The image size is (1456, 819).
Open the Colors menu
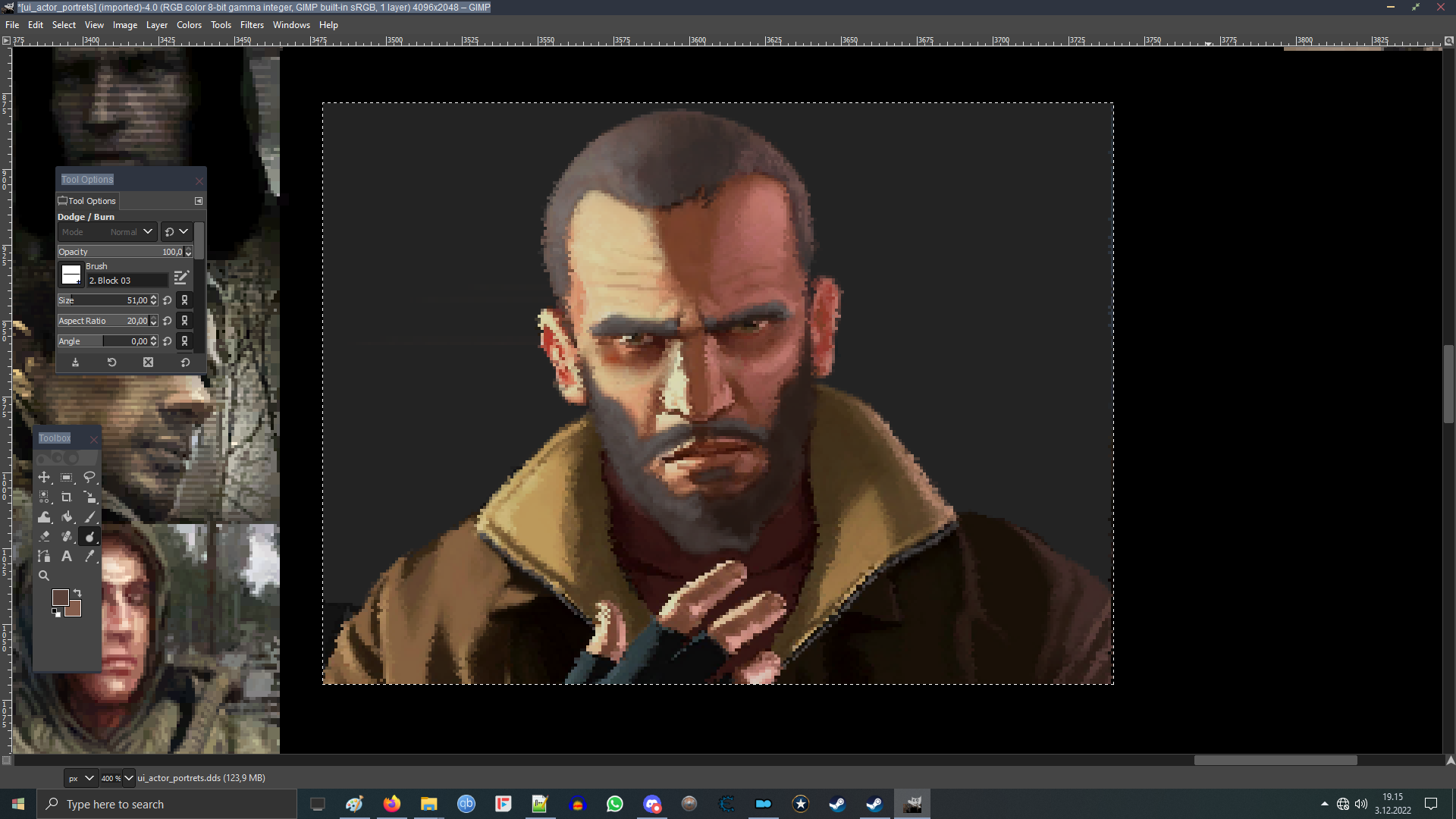pos(189,25)
